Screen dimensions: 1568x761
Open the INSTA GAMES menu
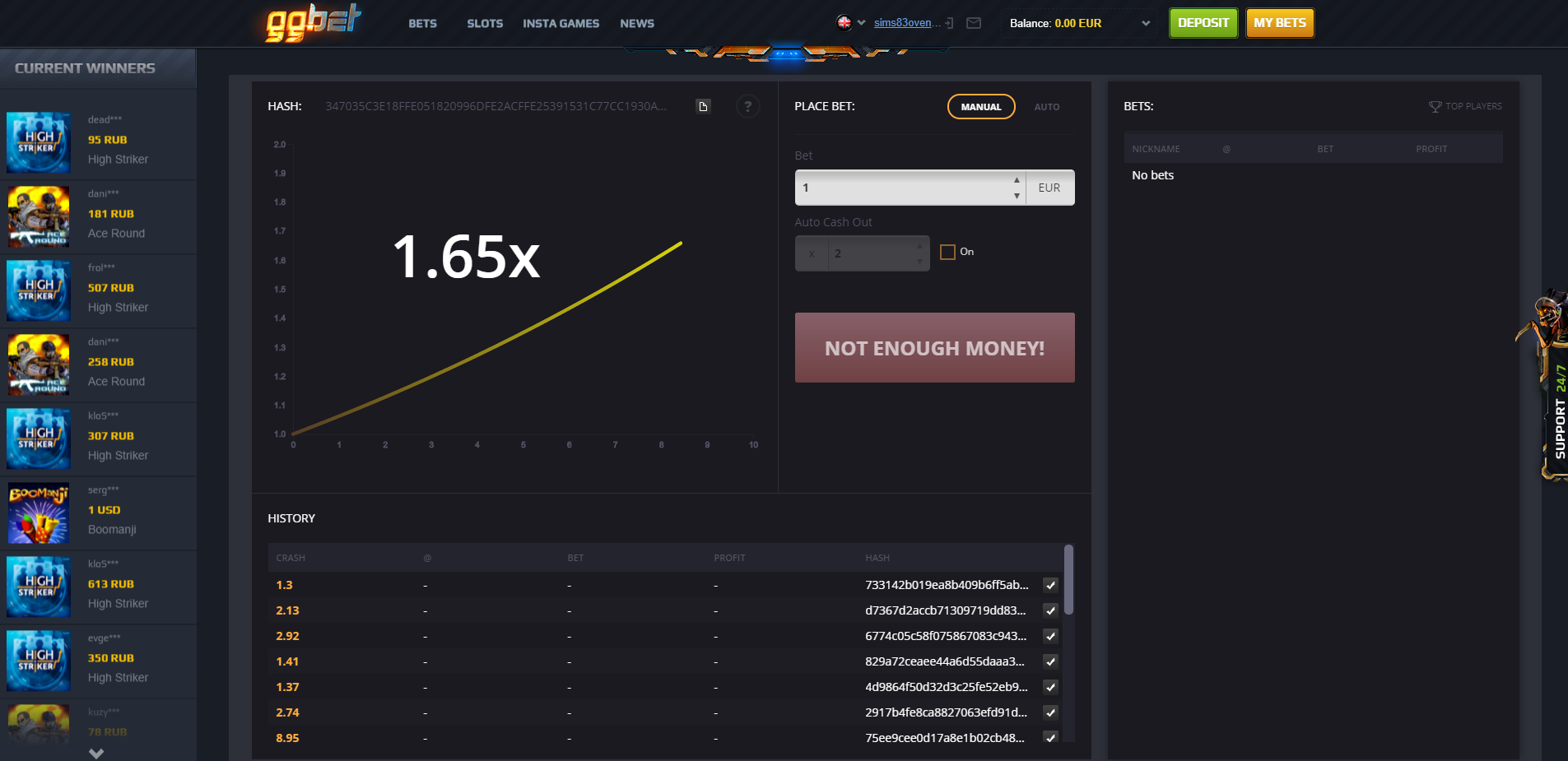coord(561,24)
